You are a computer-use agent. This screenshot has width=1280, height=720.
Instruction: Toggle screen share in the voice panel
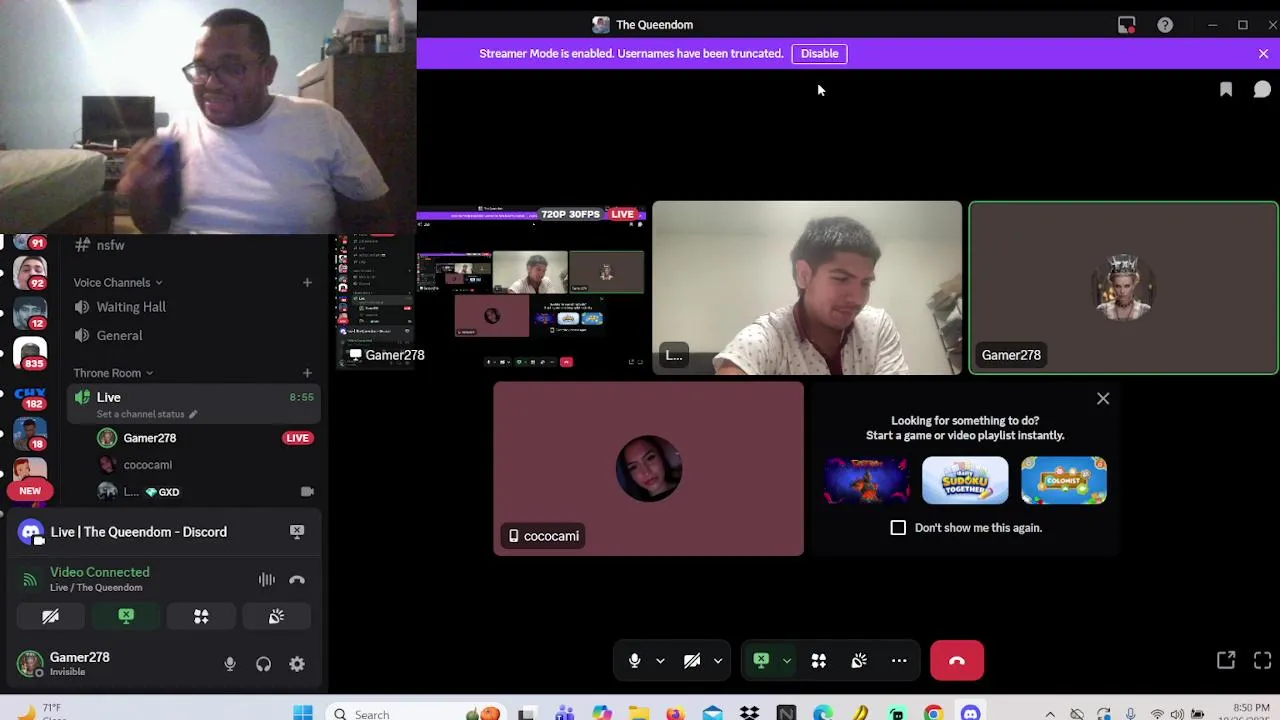(126, 617)
